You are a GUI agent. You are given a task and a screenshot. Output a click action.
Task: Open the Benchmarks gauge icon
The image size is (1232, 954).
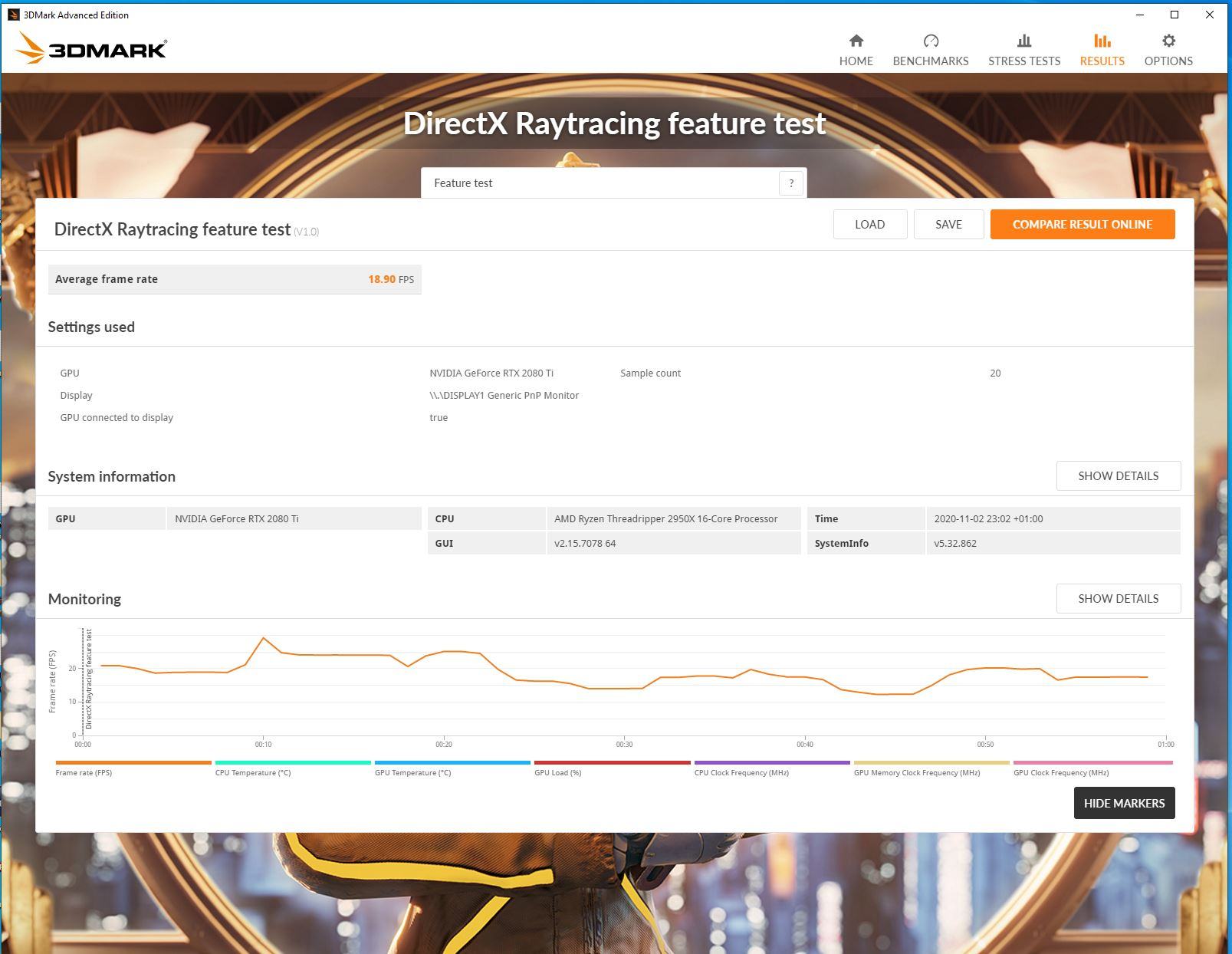click(931, 41)
